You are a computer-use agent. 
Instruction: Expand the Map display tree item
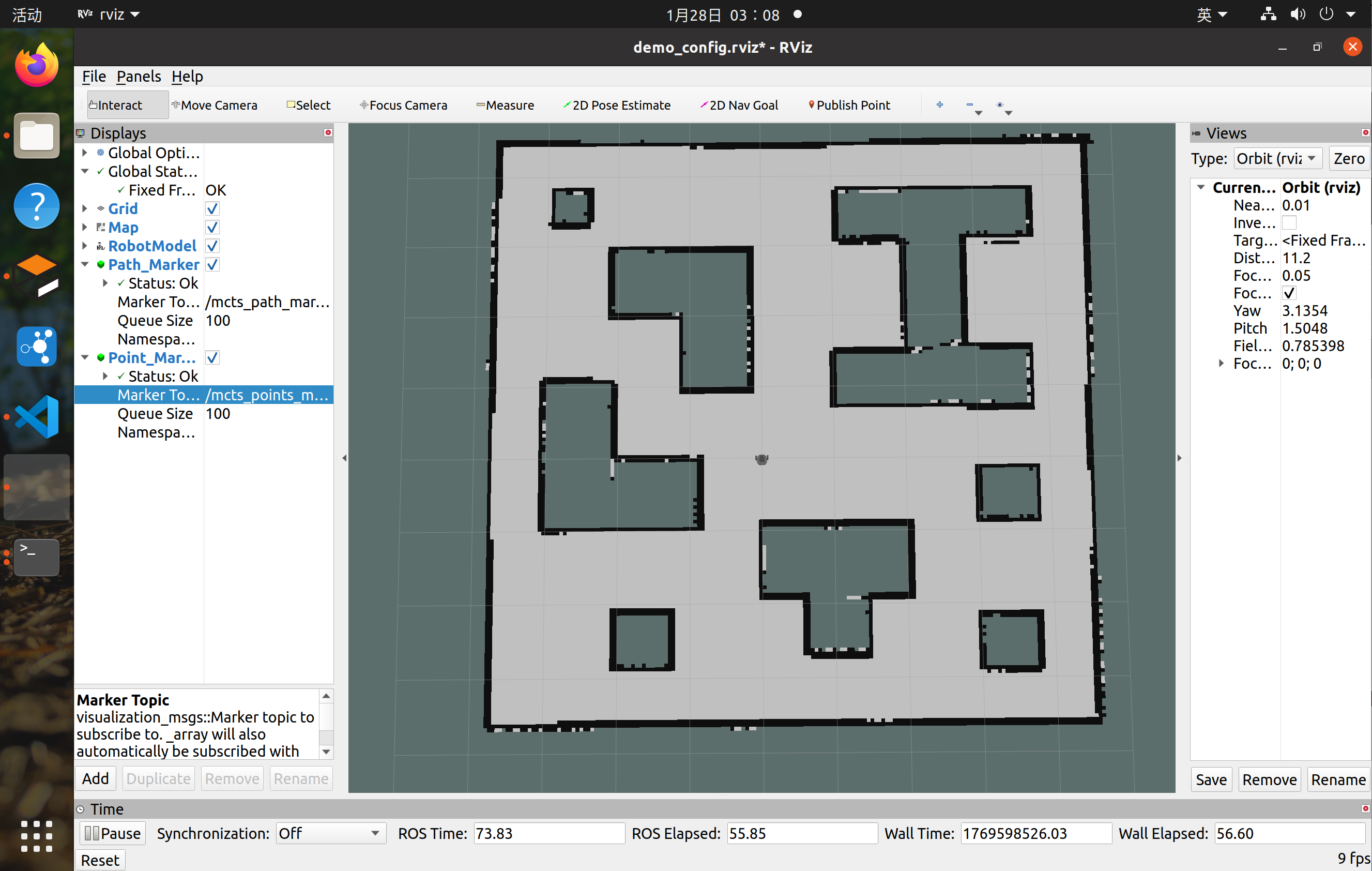click(x=84, y=227)
